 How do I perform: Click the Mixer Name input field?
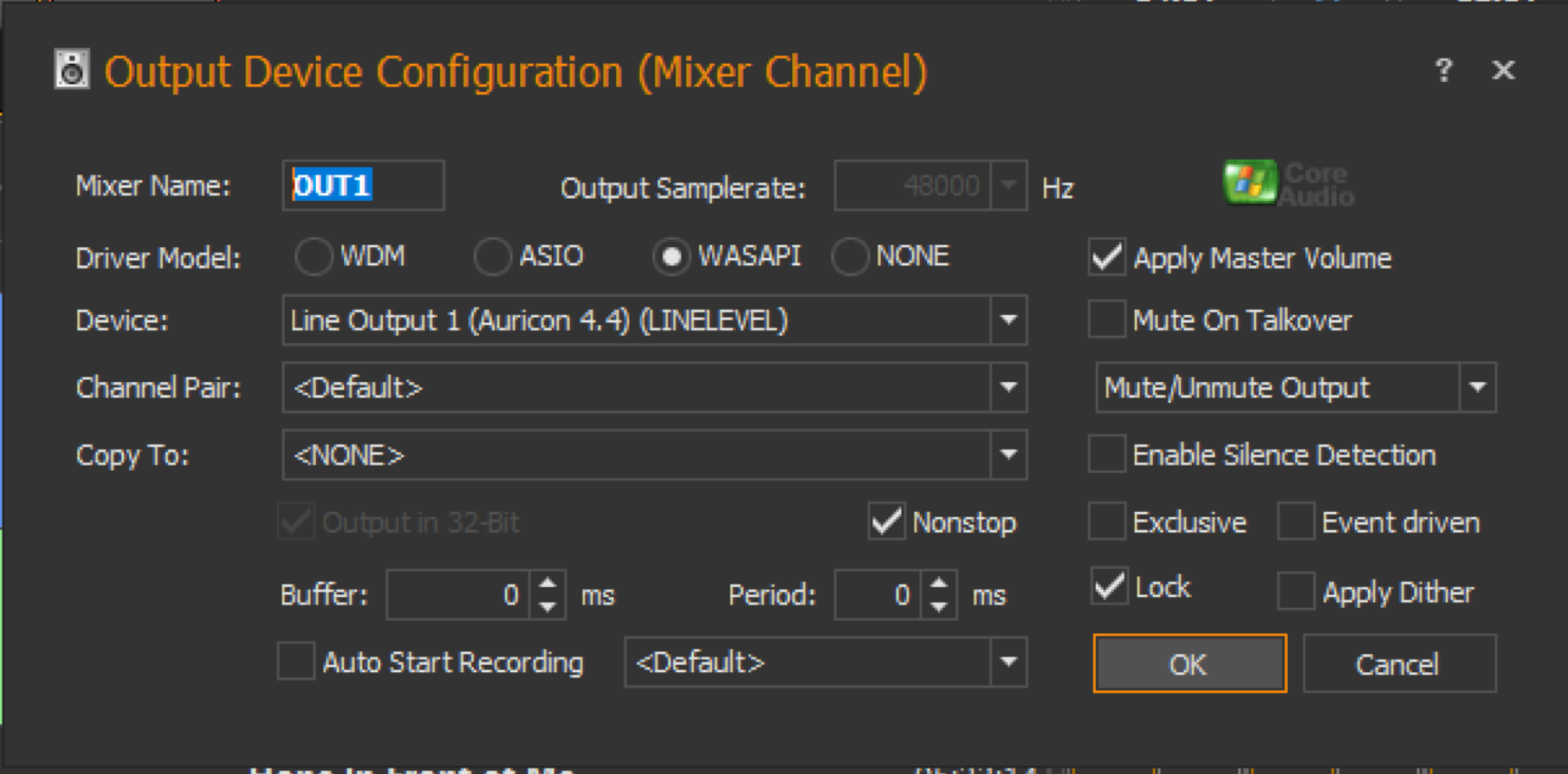(363, 185)
